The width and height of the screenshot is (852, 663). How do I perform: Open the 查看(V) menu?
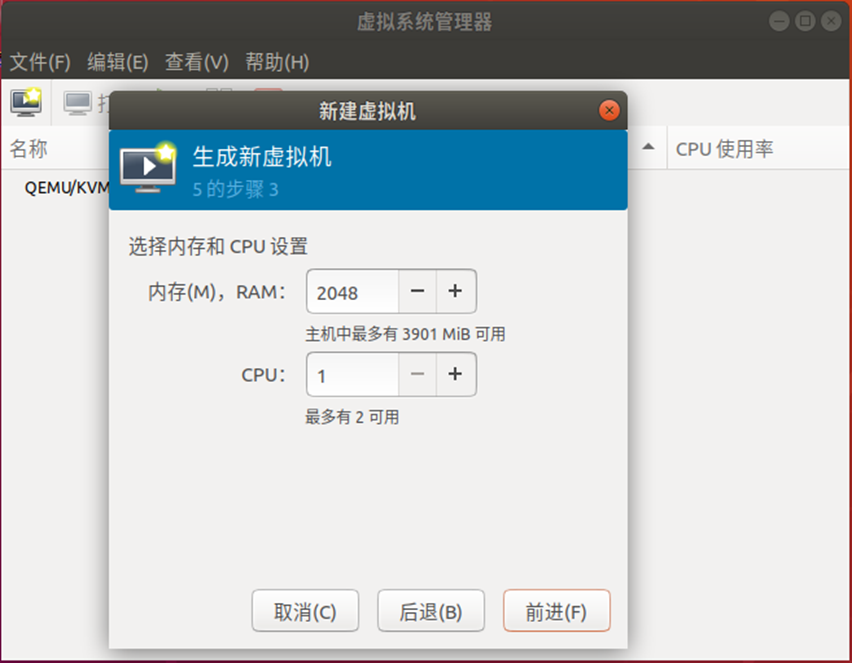coord(197,62)
